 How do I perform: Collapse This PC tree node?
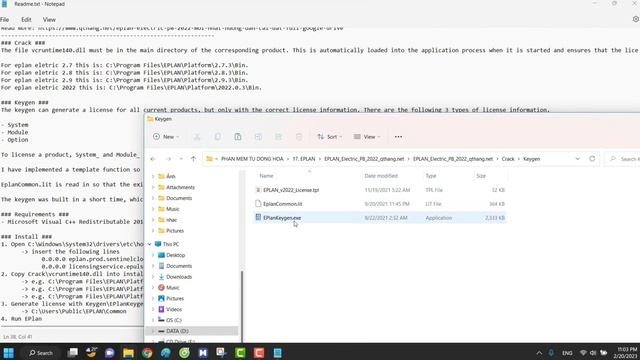tap(150, 244)
